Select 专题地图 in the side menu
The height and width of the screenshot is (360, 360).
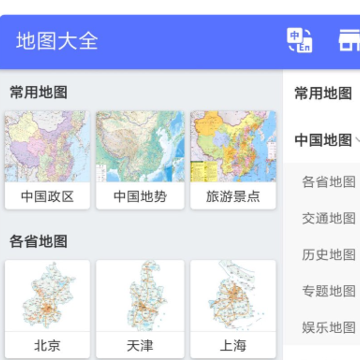(x=329, y=291)
